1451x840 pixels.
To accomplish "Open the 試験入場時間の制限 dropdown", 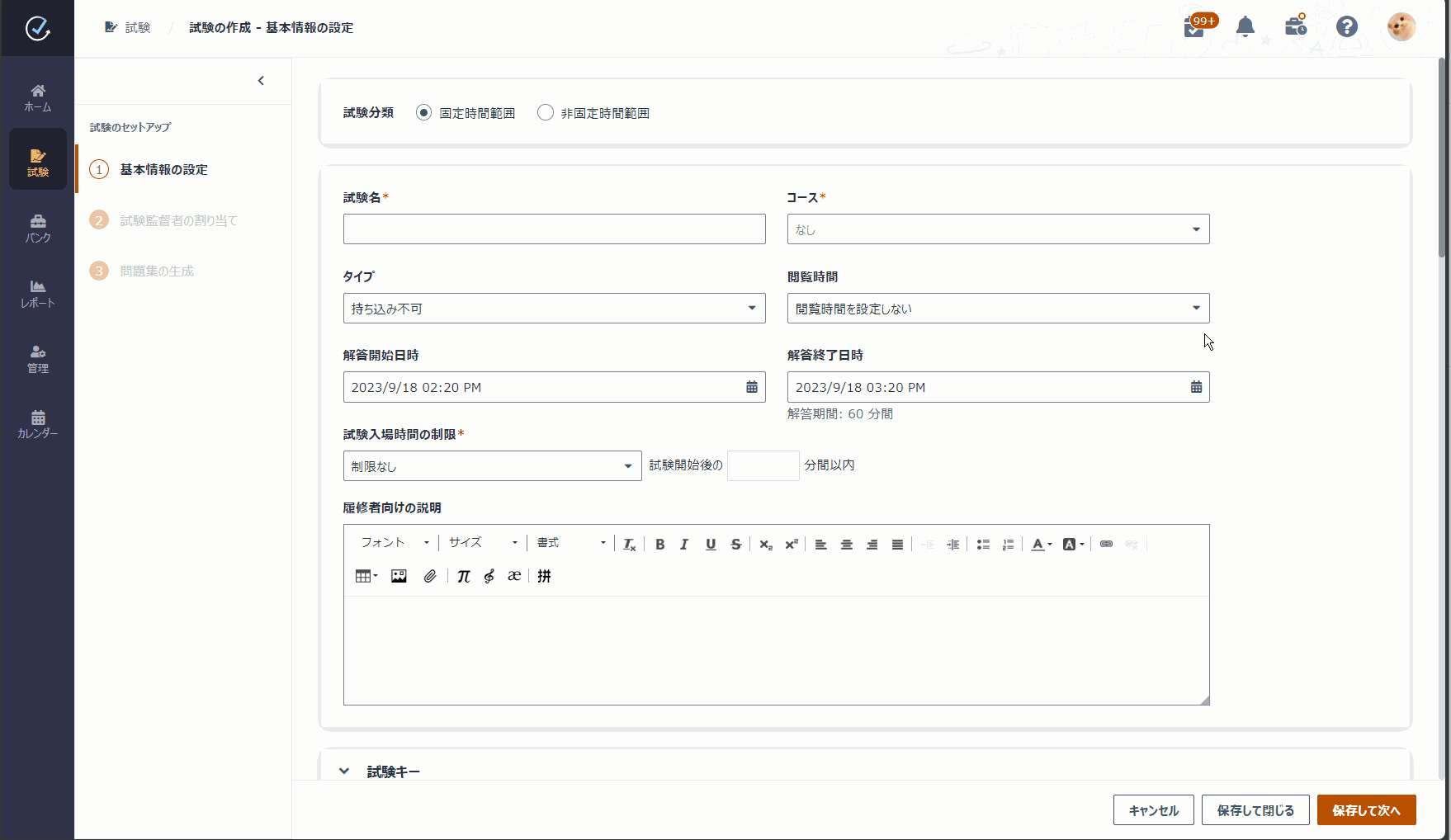I will click(492, 466).
